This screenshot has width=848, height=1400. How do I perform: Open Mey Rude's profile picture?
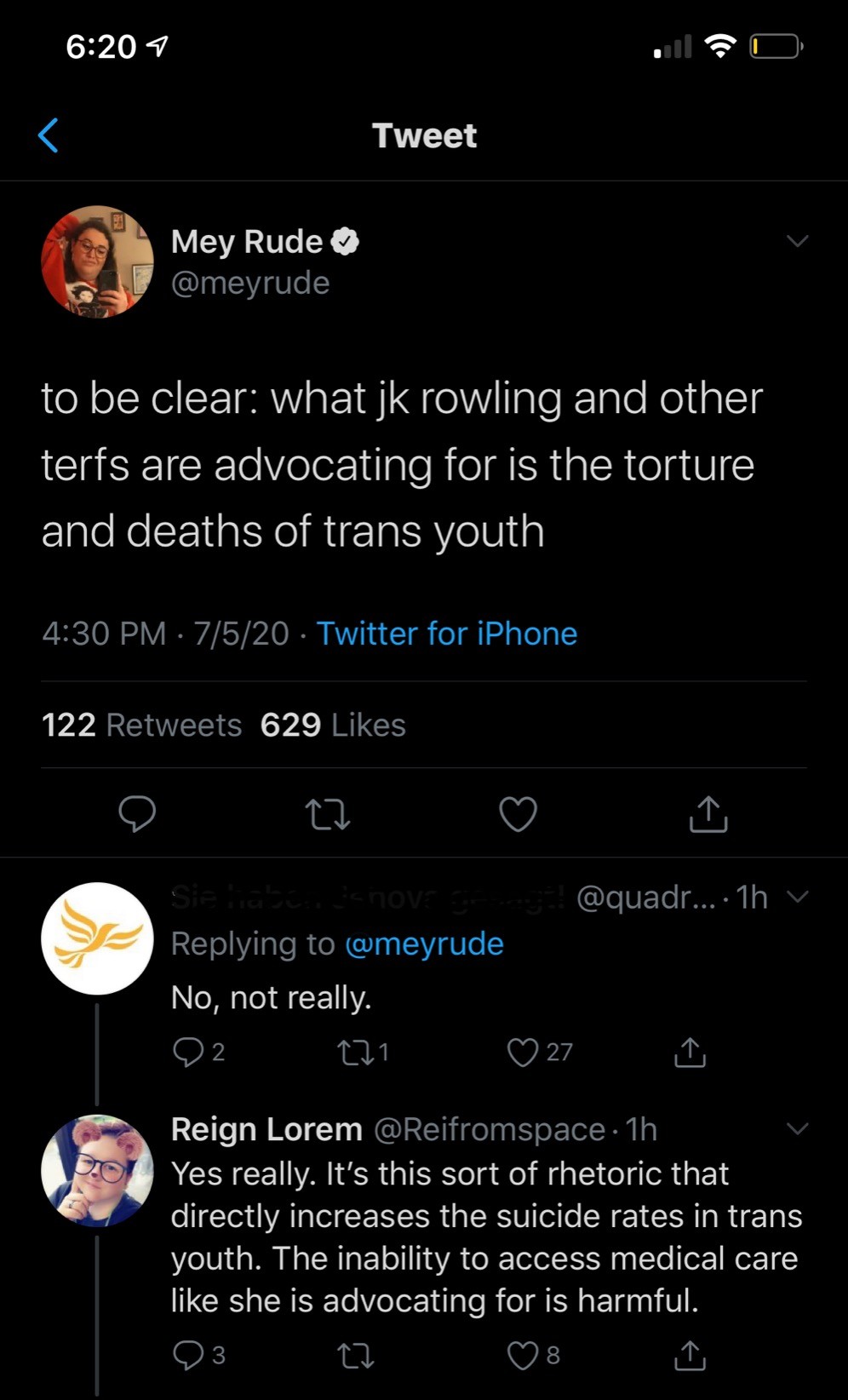(x=97, y=261)
